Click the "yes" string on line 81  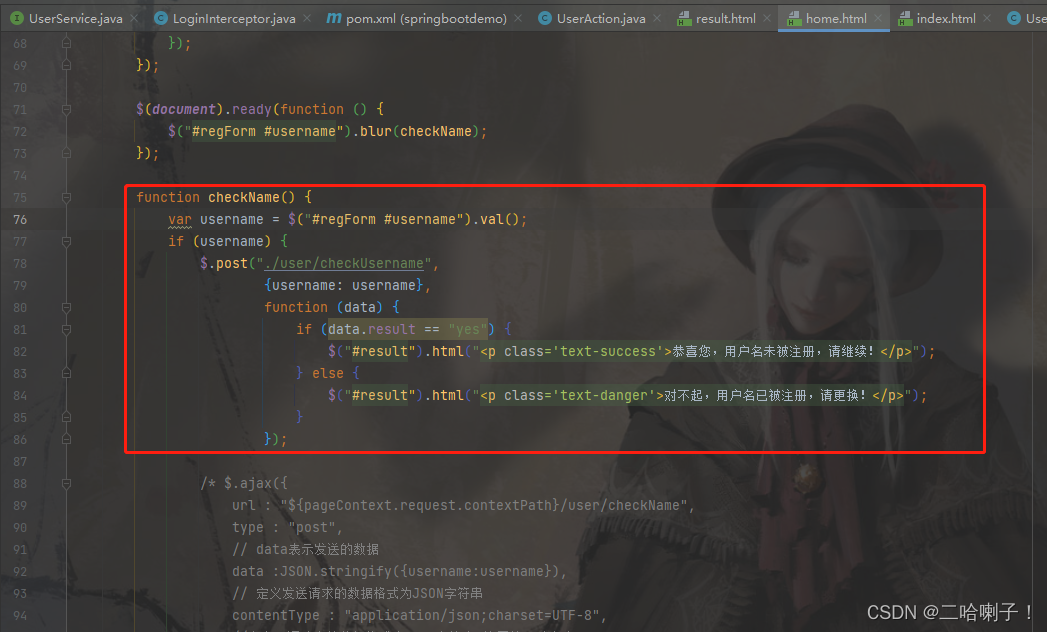[x=467, y=329]
